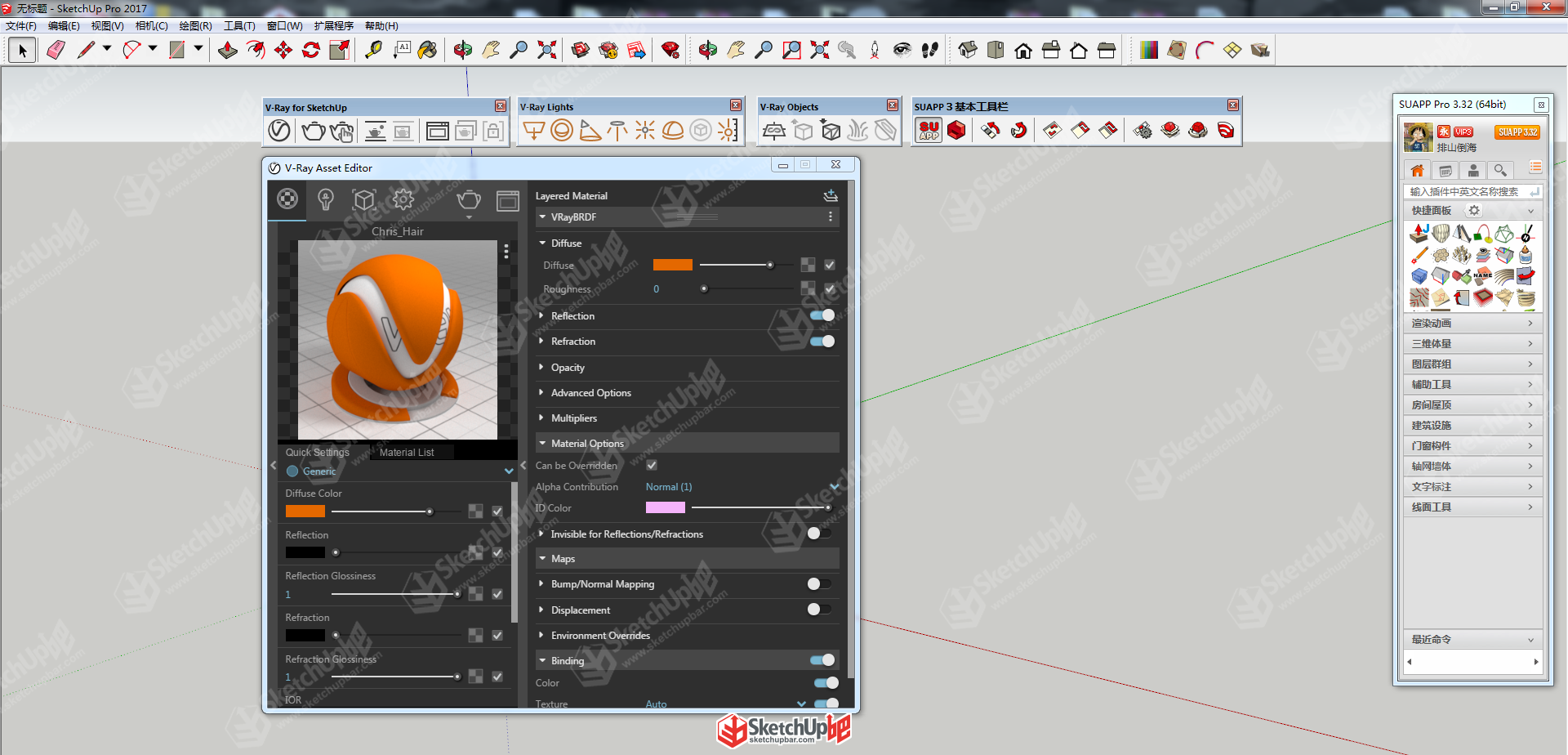The width and height of the screenshot is (1568, 755).
Task: Enable Displacement toggle
Action: tap(819, 610)
